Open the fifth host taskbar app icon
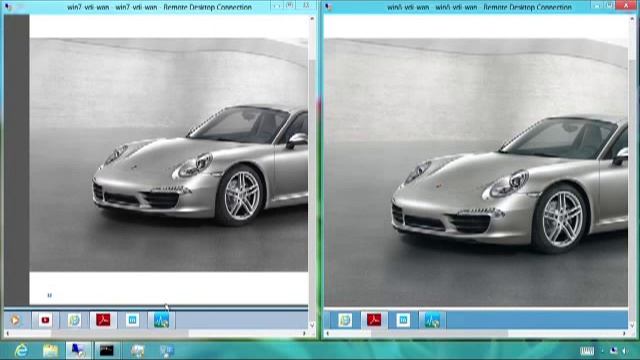640x360 pixels. (138, 351)
